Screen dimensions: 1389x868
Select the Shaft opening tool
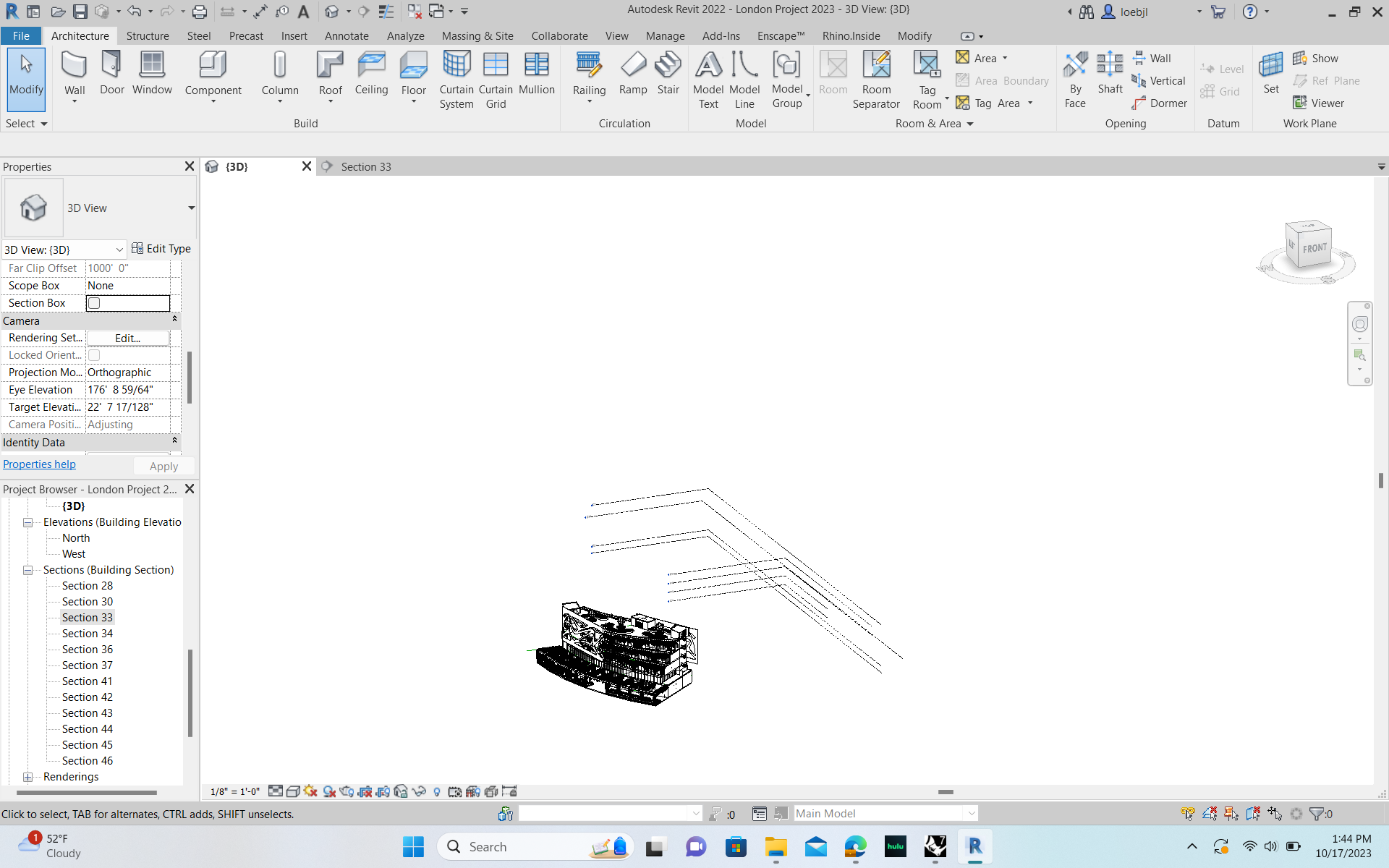pyautogui.click(x=1110, y=74)
